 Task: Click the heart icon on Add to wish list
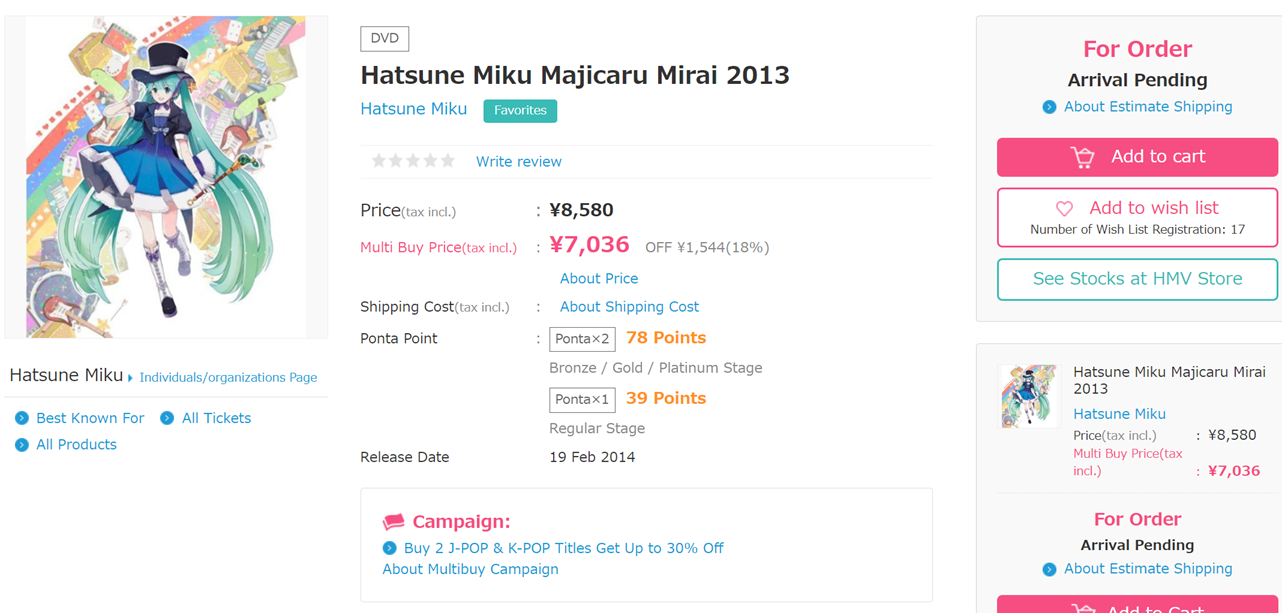pos(1064,208)
